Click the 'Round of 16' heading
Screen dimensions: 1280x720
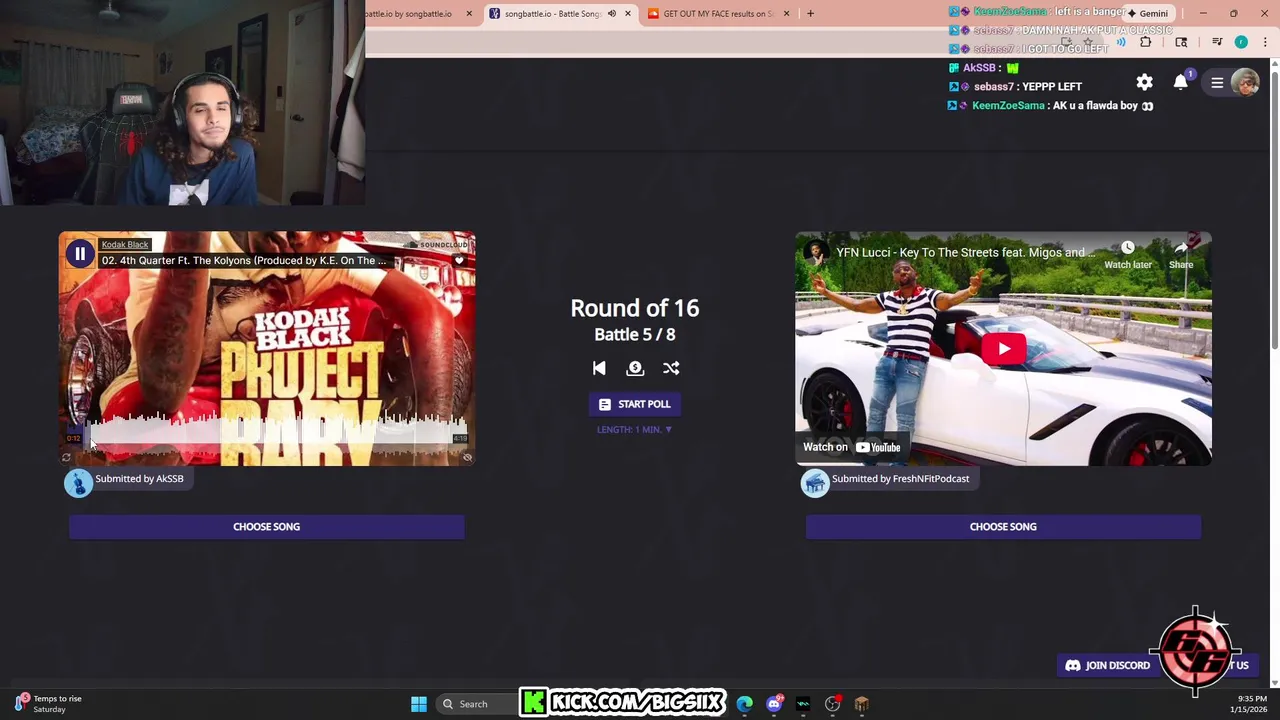[x=635, y=308]
